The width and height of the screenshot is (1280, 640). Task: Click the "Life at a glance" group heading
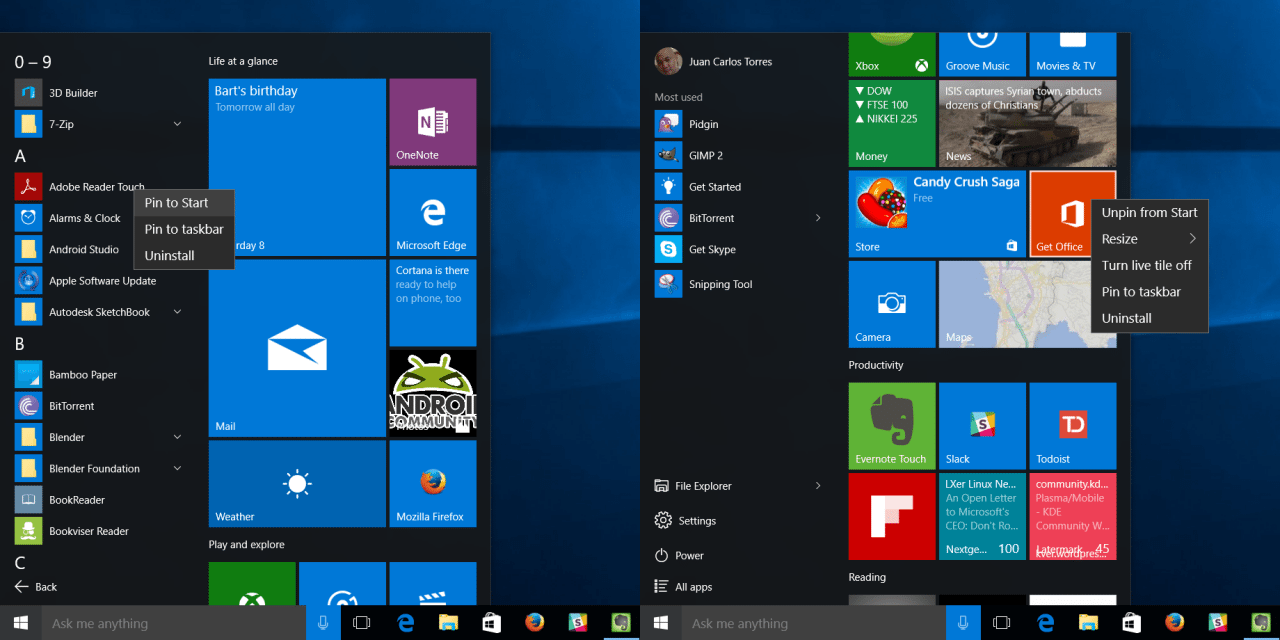pyautogui.click(x=243, y=61)
